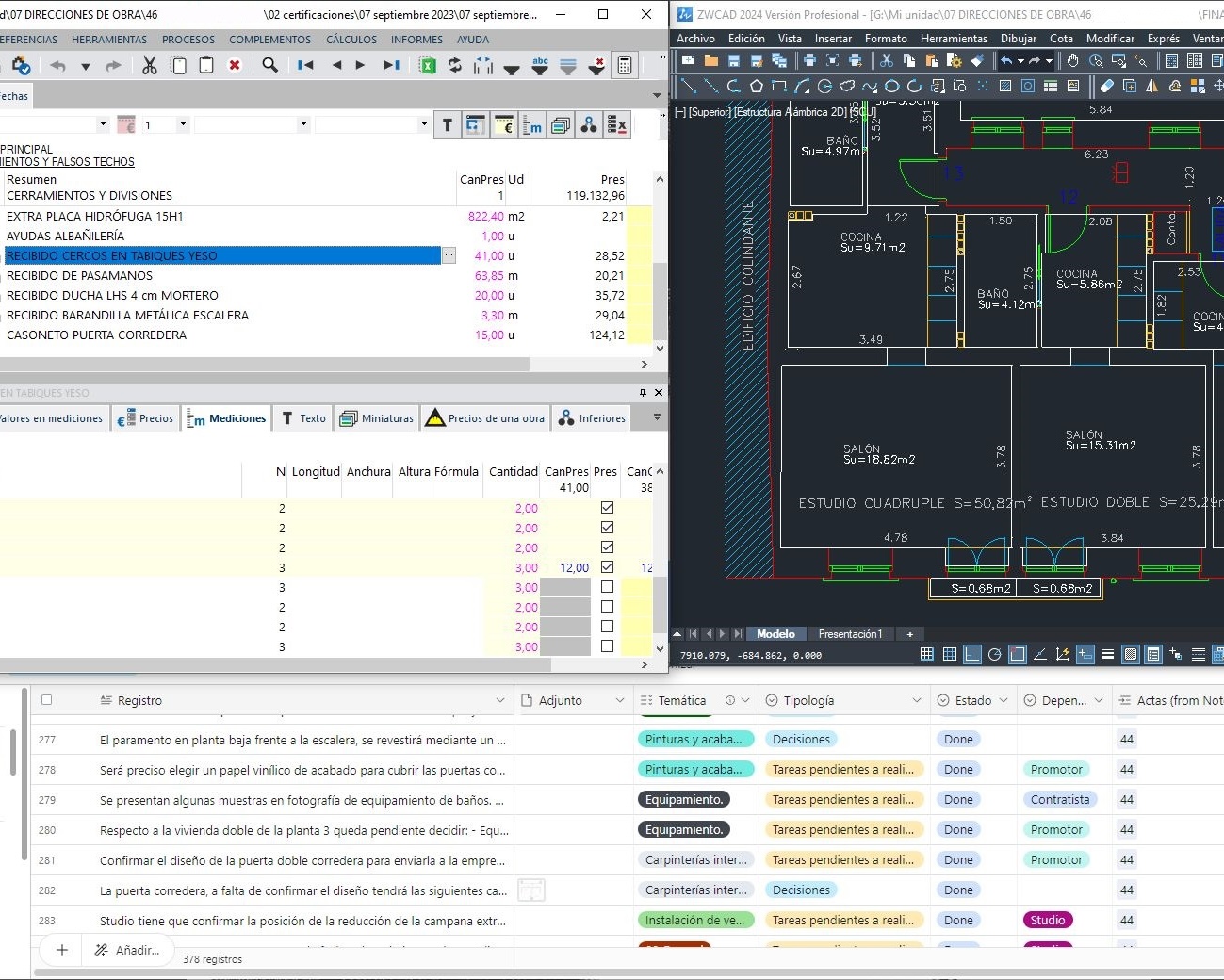Check the first unchecked Pres checkbox

pos(607,587)
